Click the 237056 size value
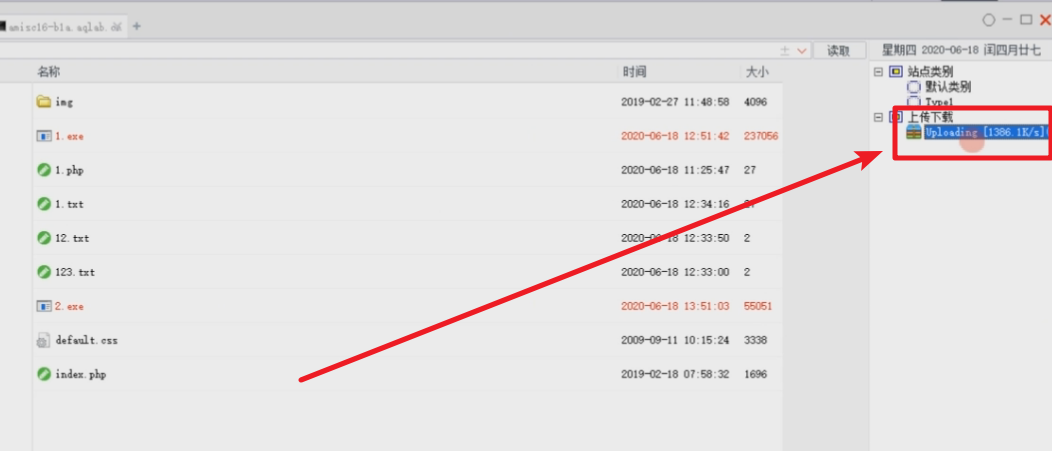This screenshot has width=1052, height=451. (x=761, y=136)
